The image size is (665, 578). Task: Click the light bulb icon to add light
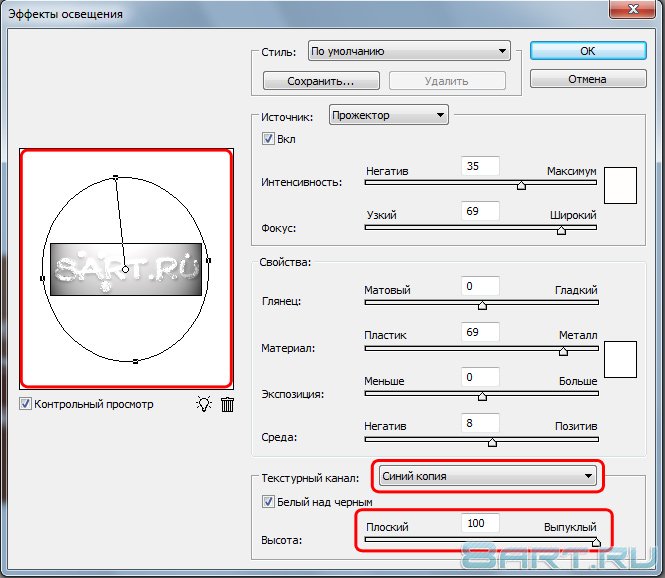click(x=204, y=404)
